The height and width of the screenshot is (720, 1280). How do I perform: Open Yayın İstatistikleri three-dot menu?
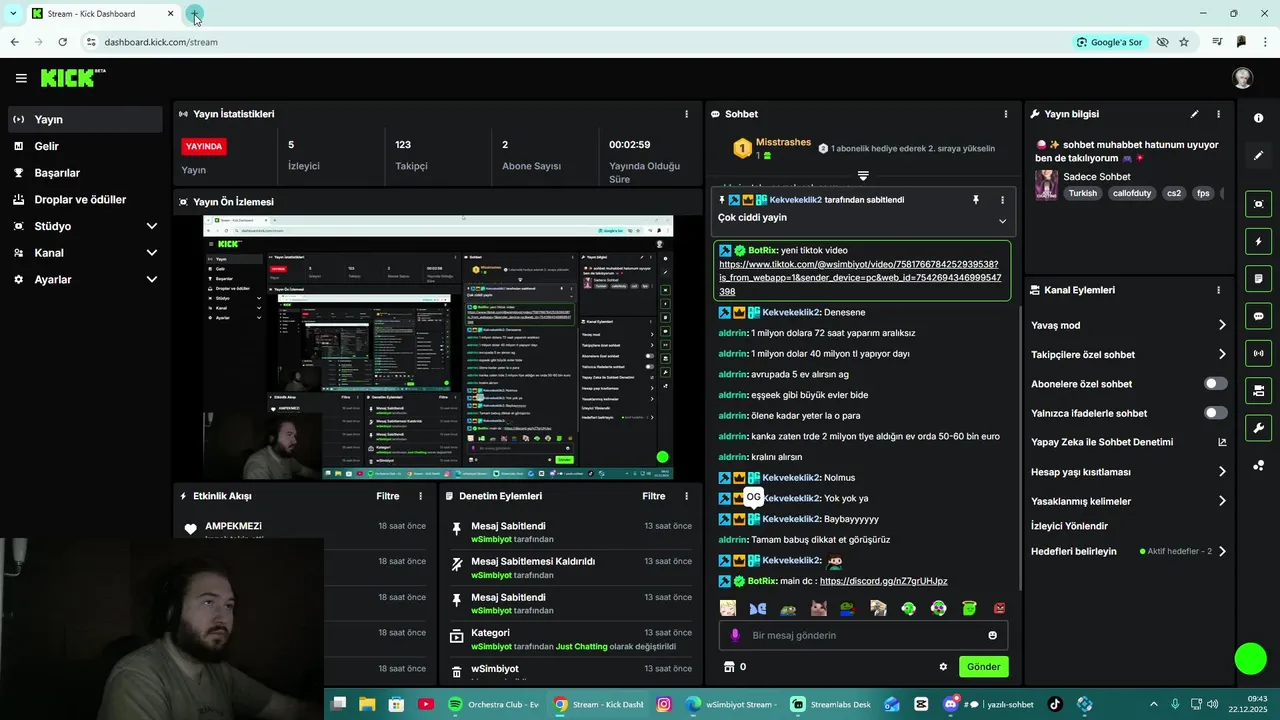[686, 114]
